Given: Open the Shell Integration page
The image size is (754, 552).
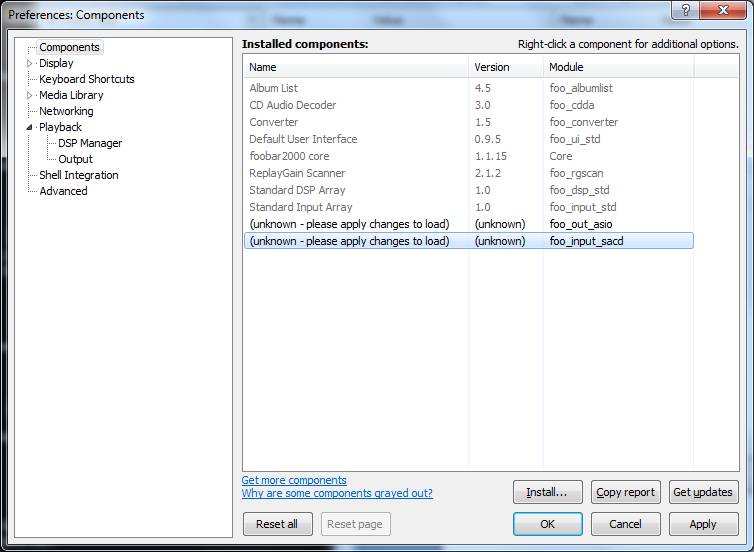Looking at the screenshot, I should point(79,175).
